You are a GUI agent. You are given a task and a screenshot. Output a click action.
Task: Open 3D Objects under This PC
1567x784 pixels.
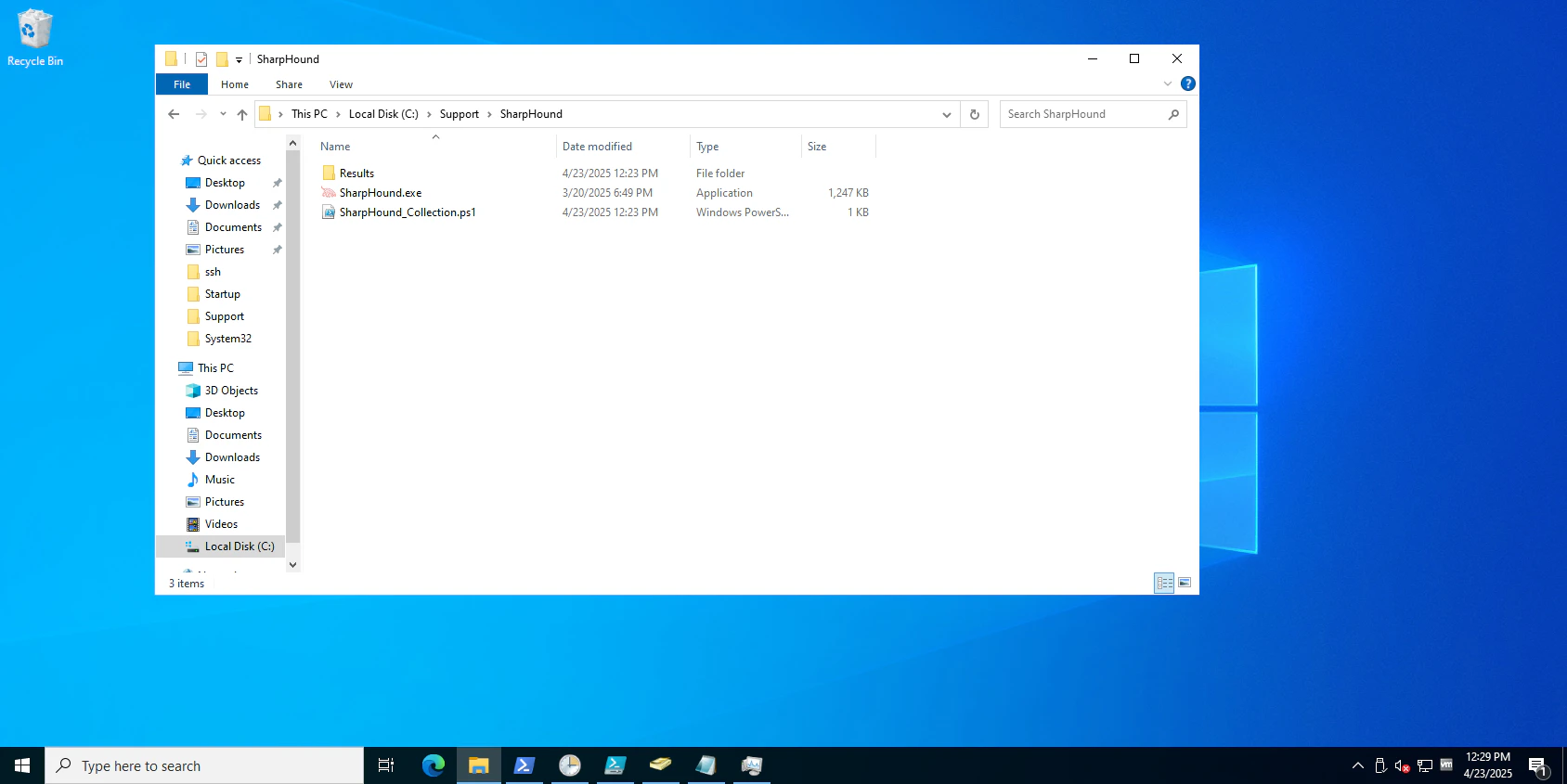click(x=231, y=391)
